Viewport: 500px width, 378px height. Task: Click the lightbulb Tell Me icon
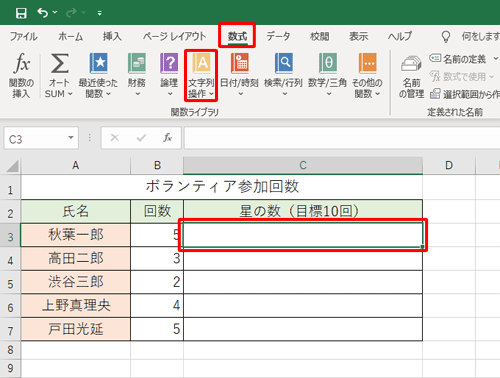pos(446,36)
